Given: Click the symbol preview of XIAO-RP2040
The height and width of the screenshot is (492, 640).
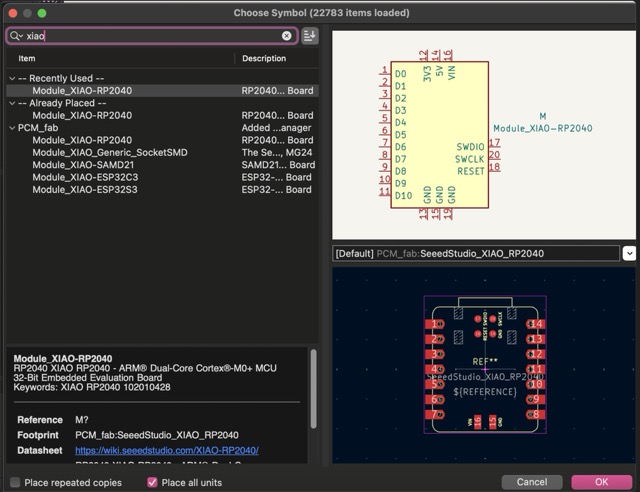Looking at the screenshot, I should (484, 135).
